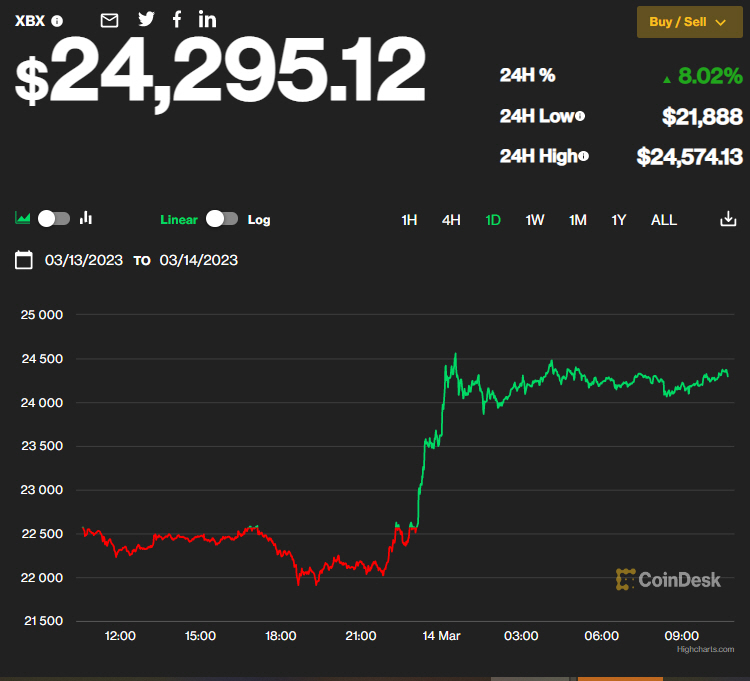Select the candlestick bar chart icon
750x681 pixels.
86,218
